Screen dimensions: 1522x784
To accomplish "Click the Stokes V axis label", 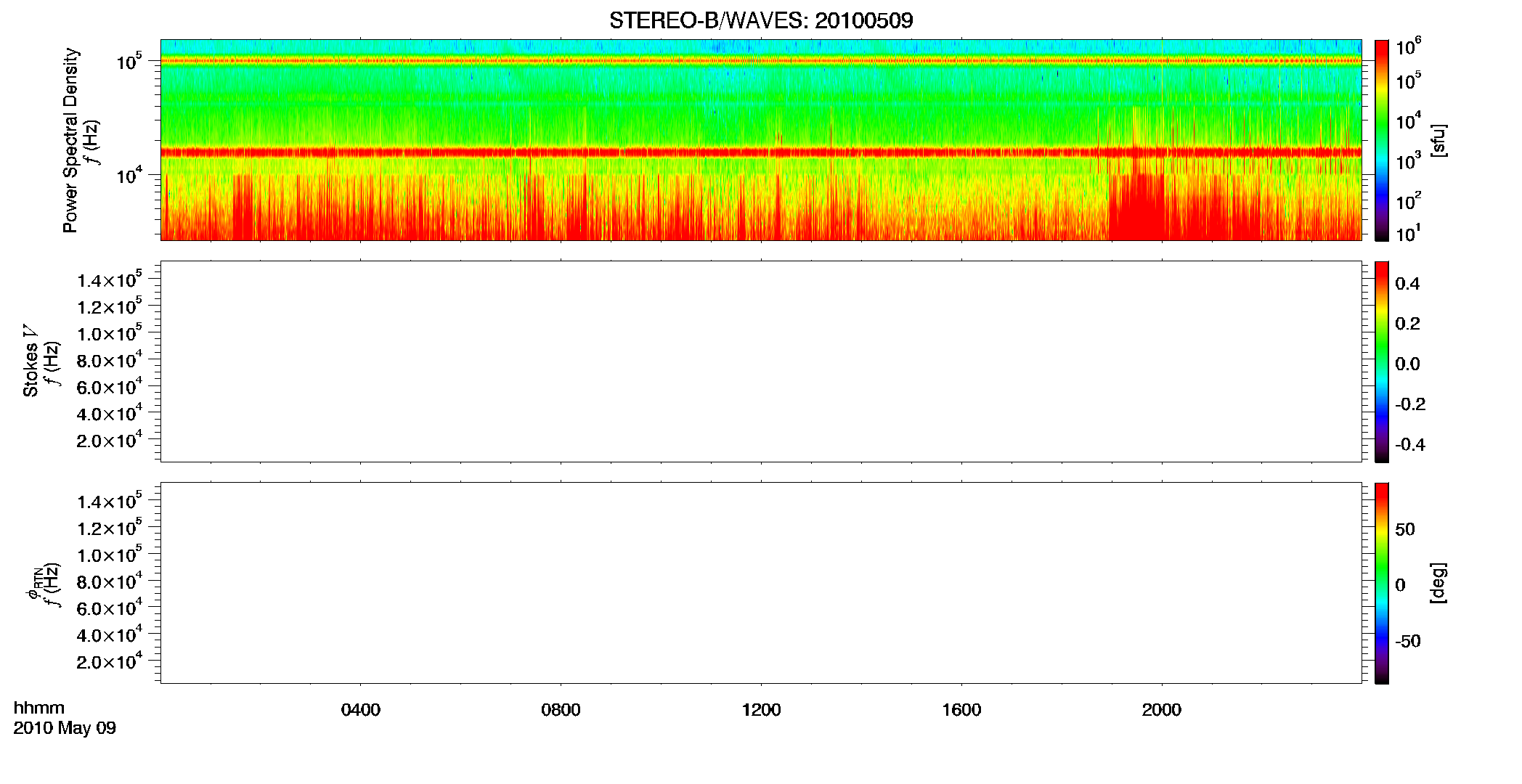I will click(x=30, y=361).
